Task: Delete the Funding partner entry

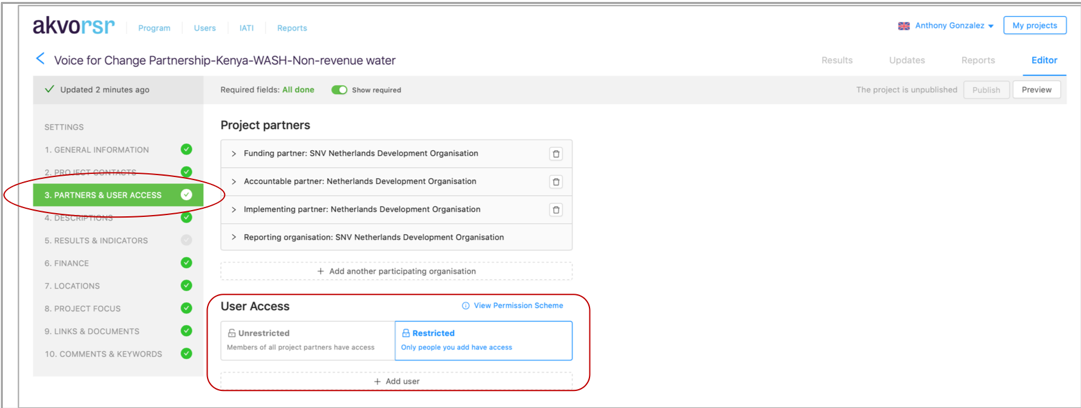Action: pos(556,154)
